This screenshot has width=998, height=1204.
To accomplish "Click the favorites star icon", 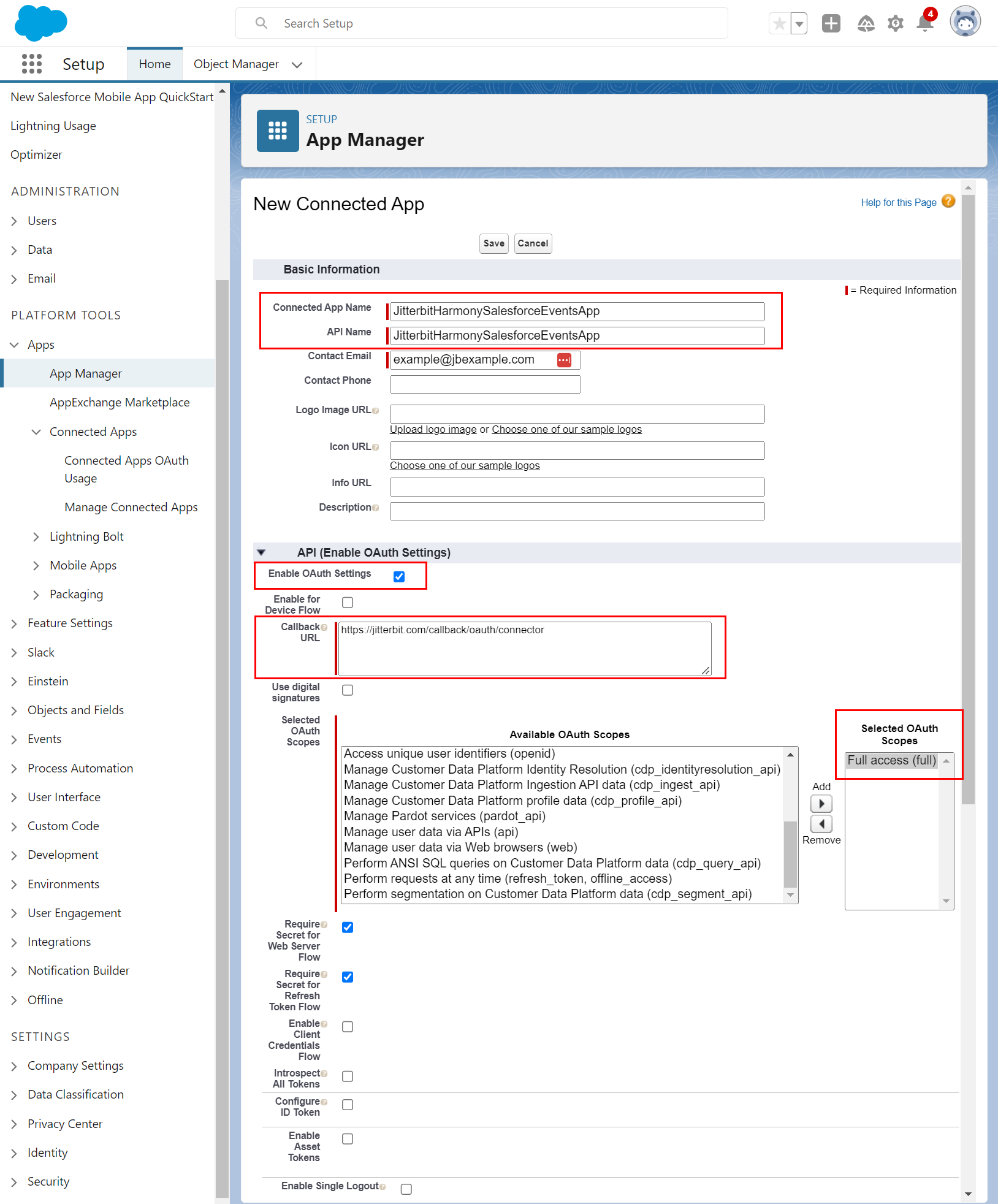I will pyautogui.click(x=779, y=23).
